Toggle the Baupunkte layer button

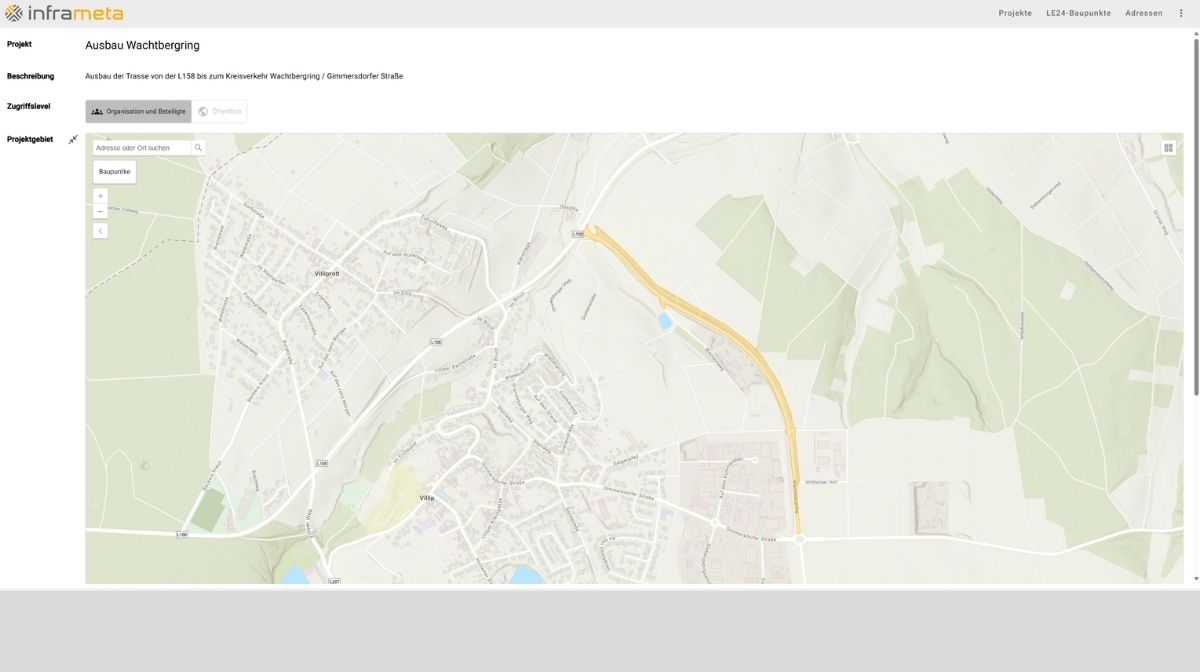115,172
